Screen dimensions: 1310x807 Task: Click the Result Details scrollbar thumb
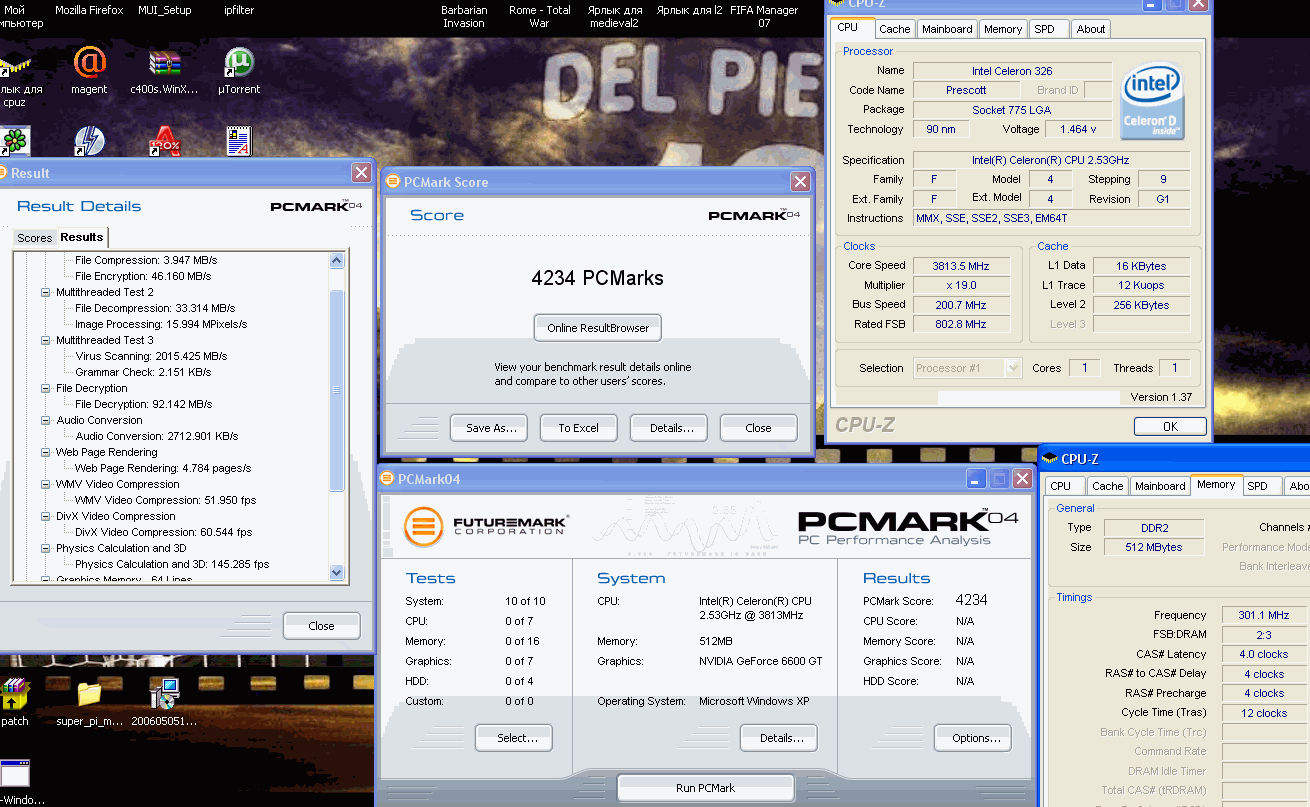pyautogui.click(x=336, y=390)
